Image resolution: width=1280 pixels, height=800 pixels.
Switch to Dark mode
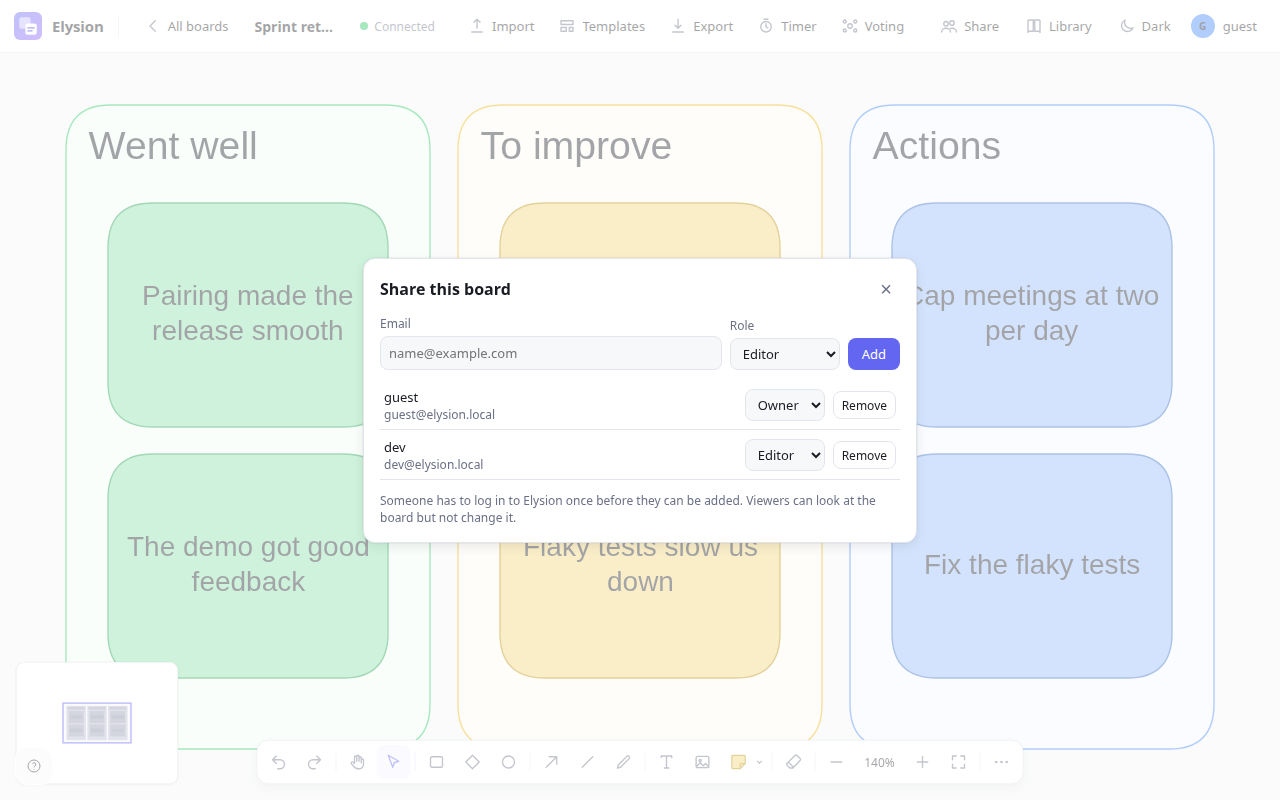click(1145, 26)
